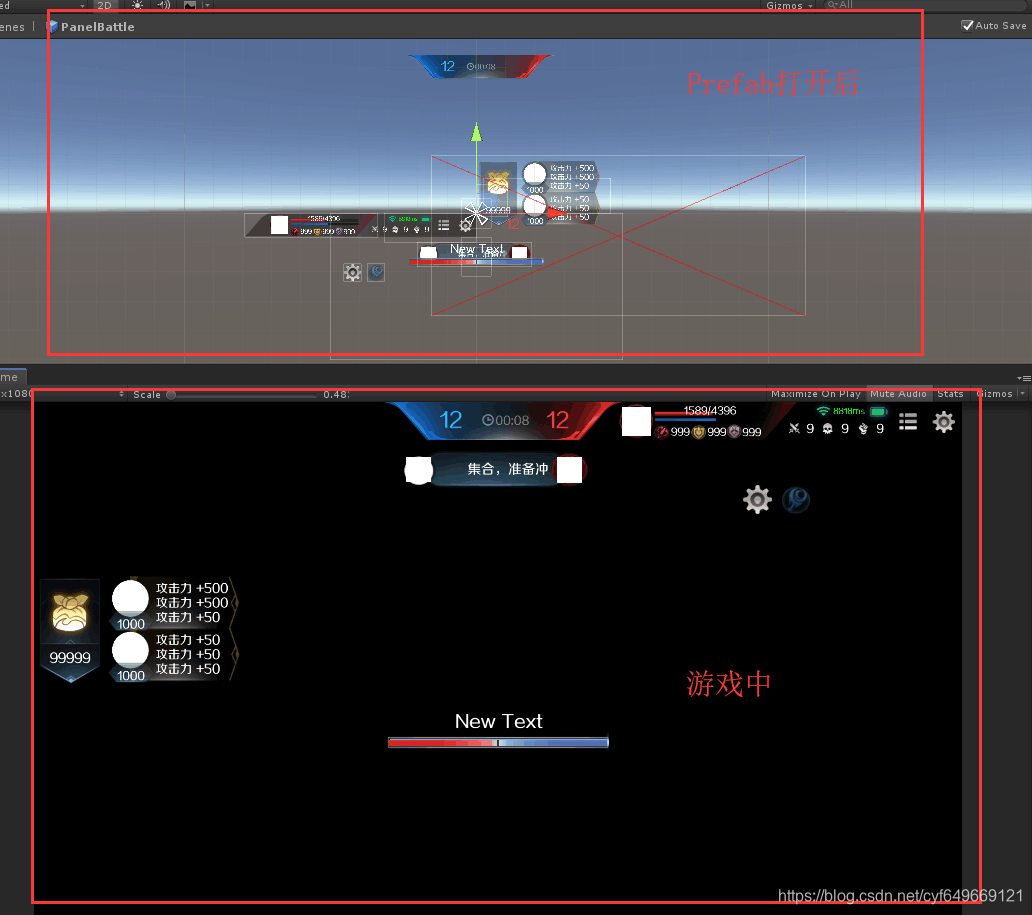Image resolution: width=1032 pixels, height=915 pixels.
Task: Click the white circle beside 集合，准备冲
Action: (x=419, y=470)
